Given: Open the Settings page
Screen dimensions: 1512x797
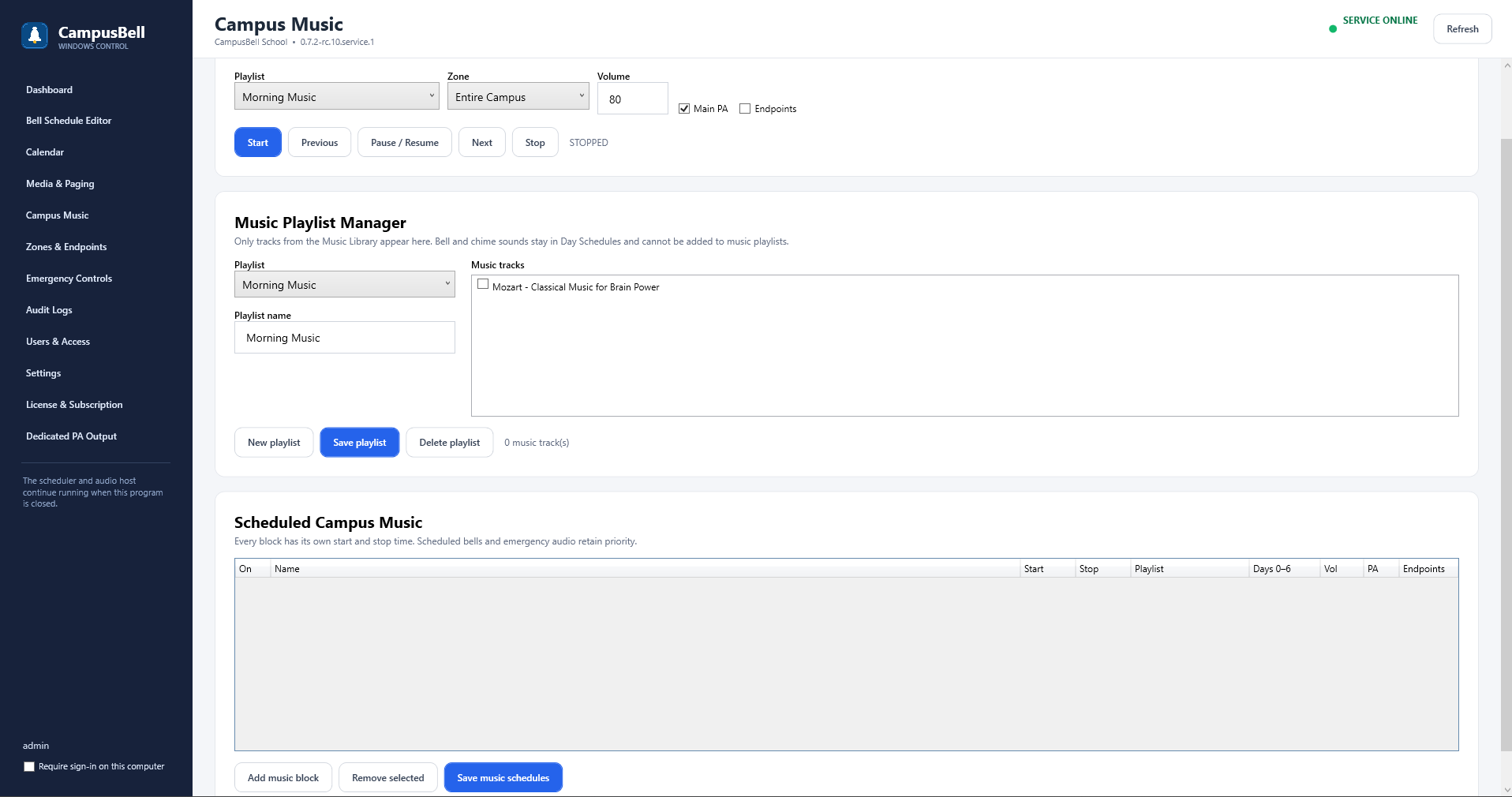Looking at the screenshot, I should pos(43,373).
